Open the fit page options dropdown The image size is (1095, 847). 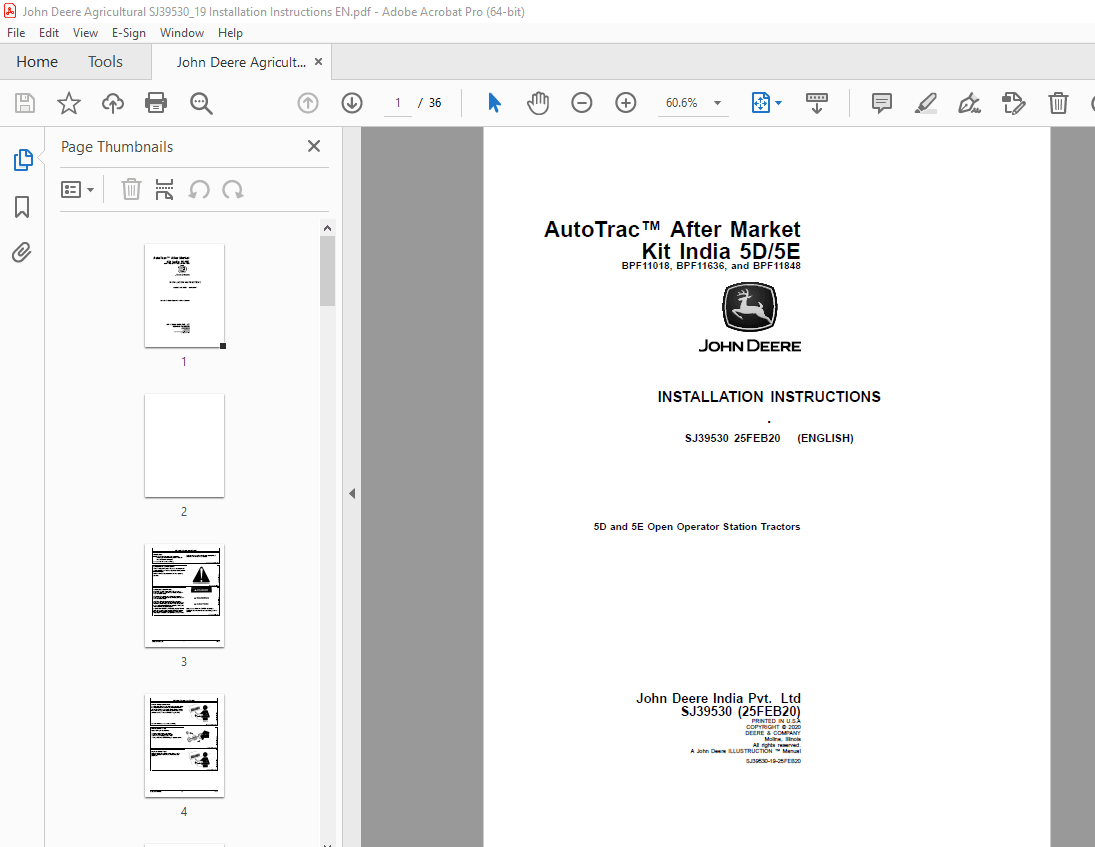(x=767, y=103)
